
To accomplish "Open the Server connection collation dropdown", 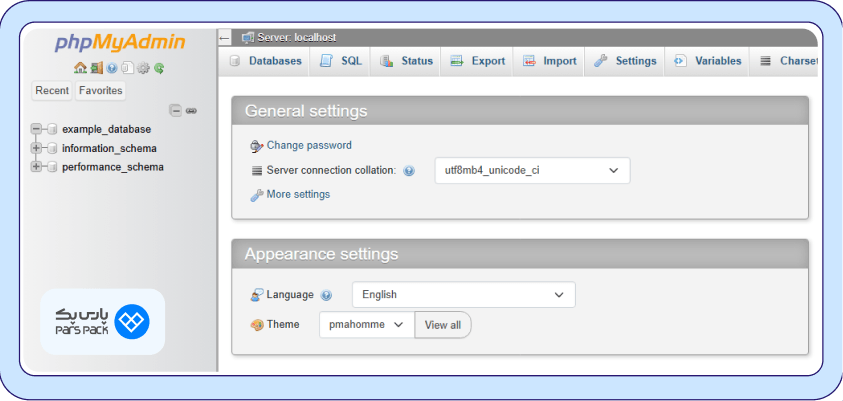I will pos(532,170).
